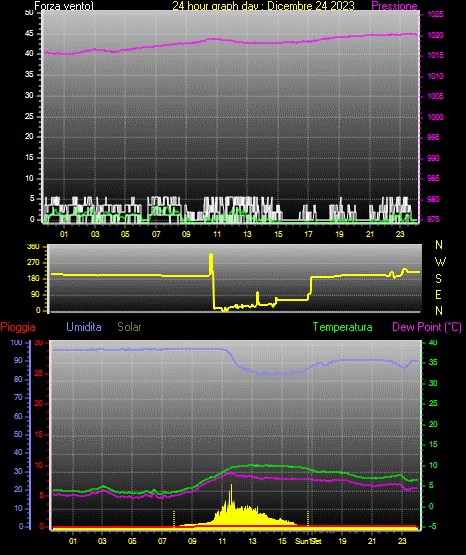466x555 pixels.
Task: Click the 40 temperature axis value
Action: tap(433, 342)
